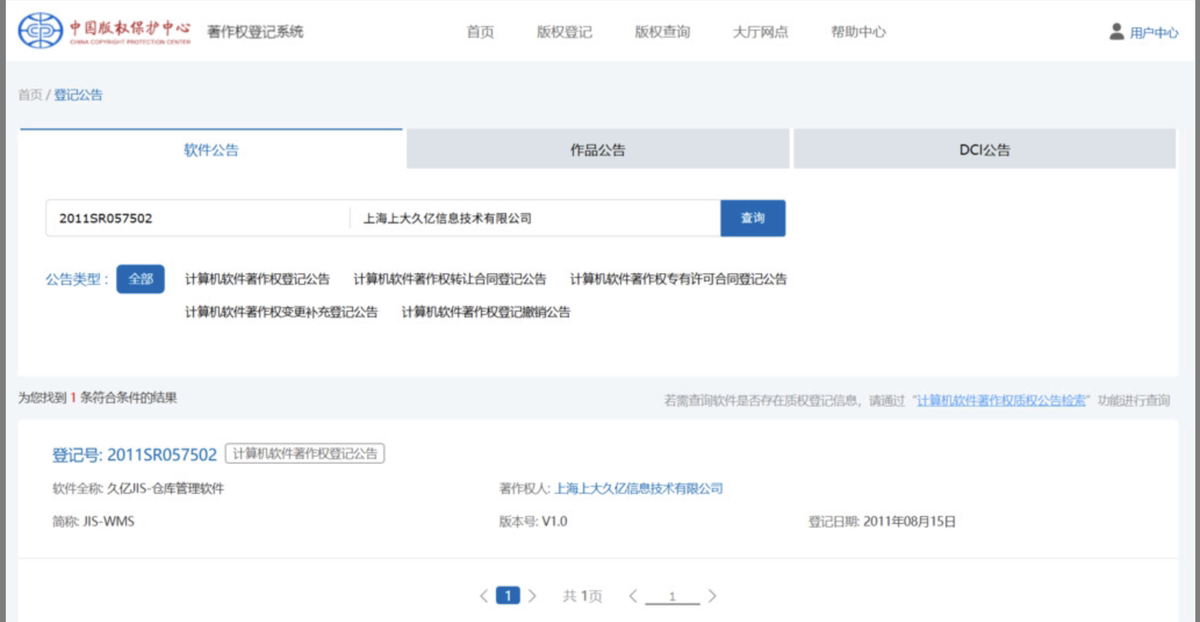Screen dimensions: 1200x622
Task: Click next page arrow after page 1
Action: tap(532, 596)
